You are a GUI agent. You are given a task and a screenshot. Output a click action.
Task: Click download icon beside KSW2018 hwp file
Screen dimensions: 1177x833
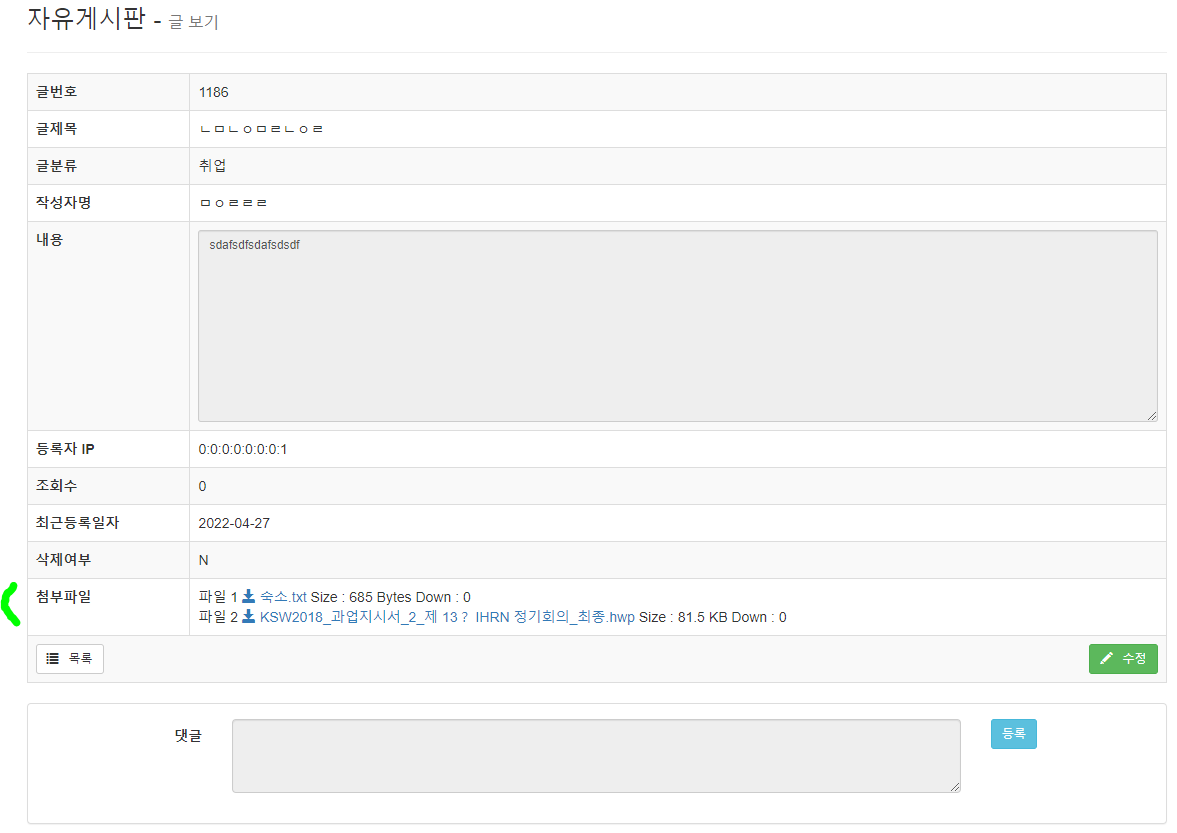(248, 617)
